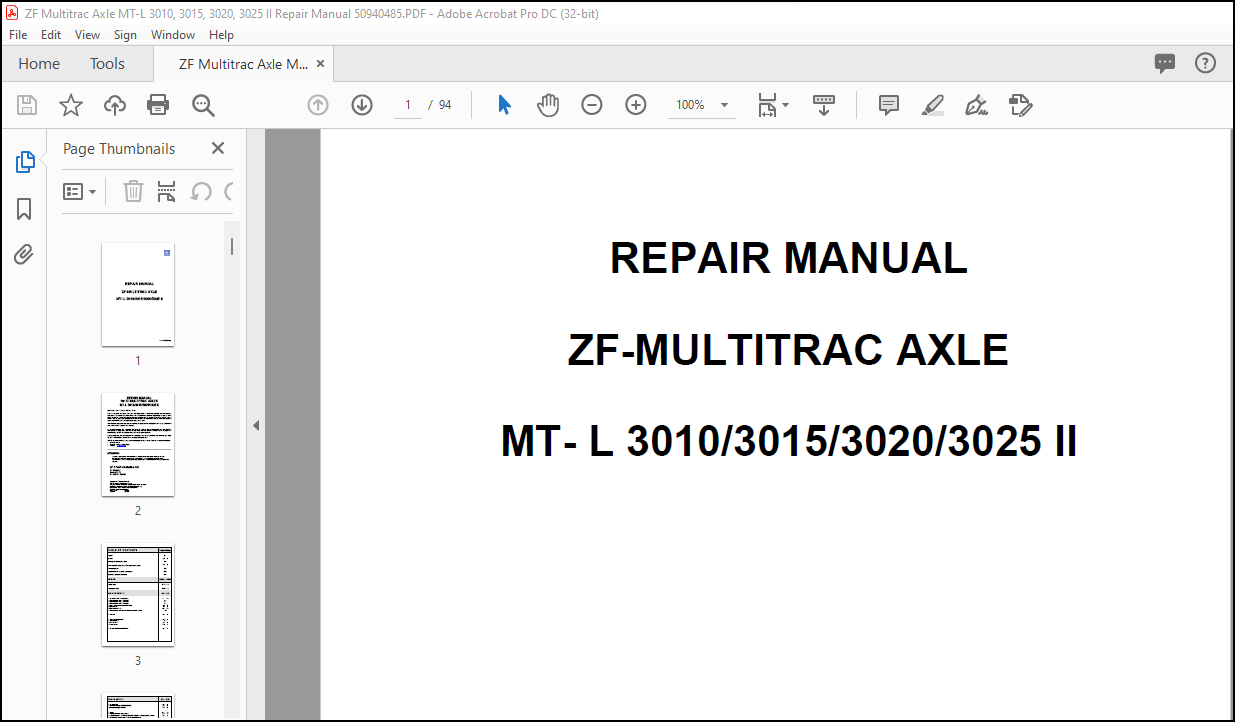The image size is (1235, 722).
Task: Click the thumbnails panel vertical scrollbar
Action: coord(232,246)
